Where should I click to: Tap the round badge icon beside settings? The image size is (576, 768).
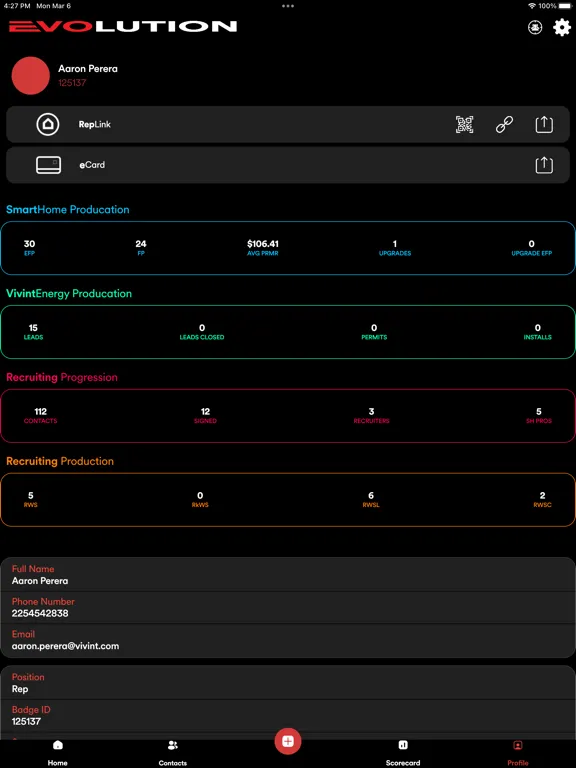[x=535, y=27]
